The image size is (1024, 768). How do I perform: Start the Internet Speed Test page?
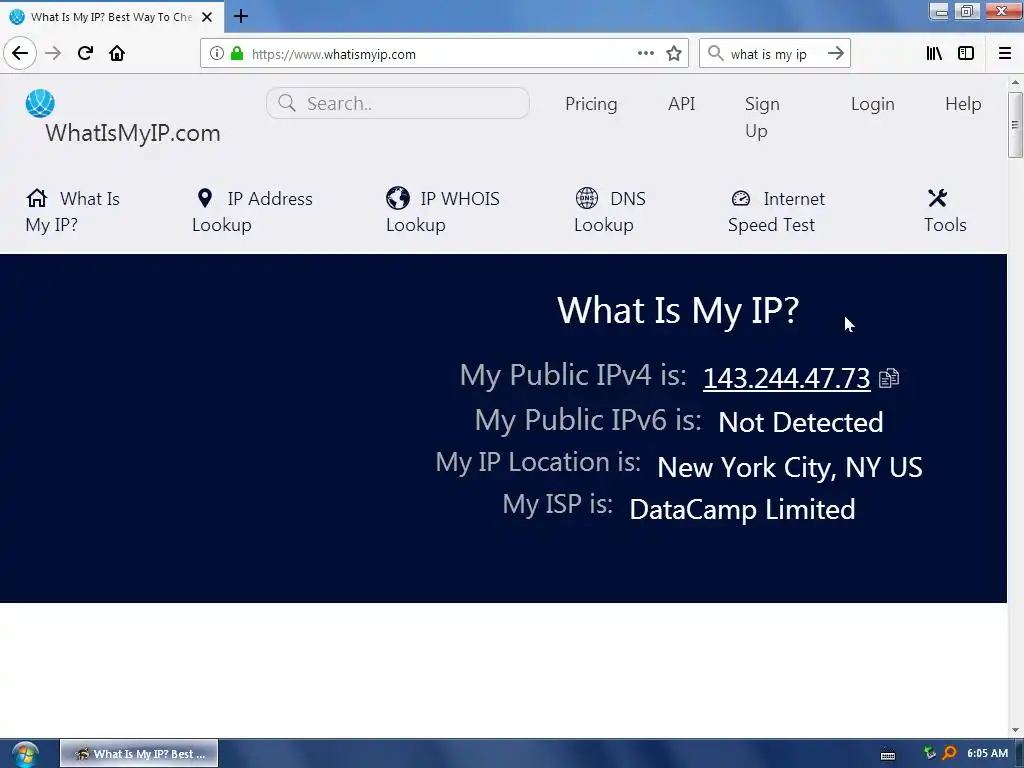click(776, 212)
